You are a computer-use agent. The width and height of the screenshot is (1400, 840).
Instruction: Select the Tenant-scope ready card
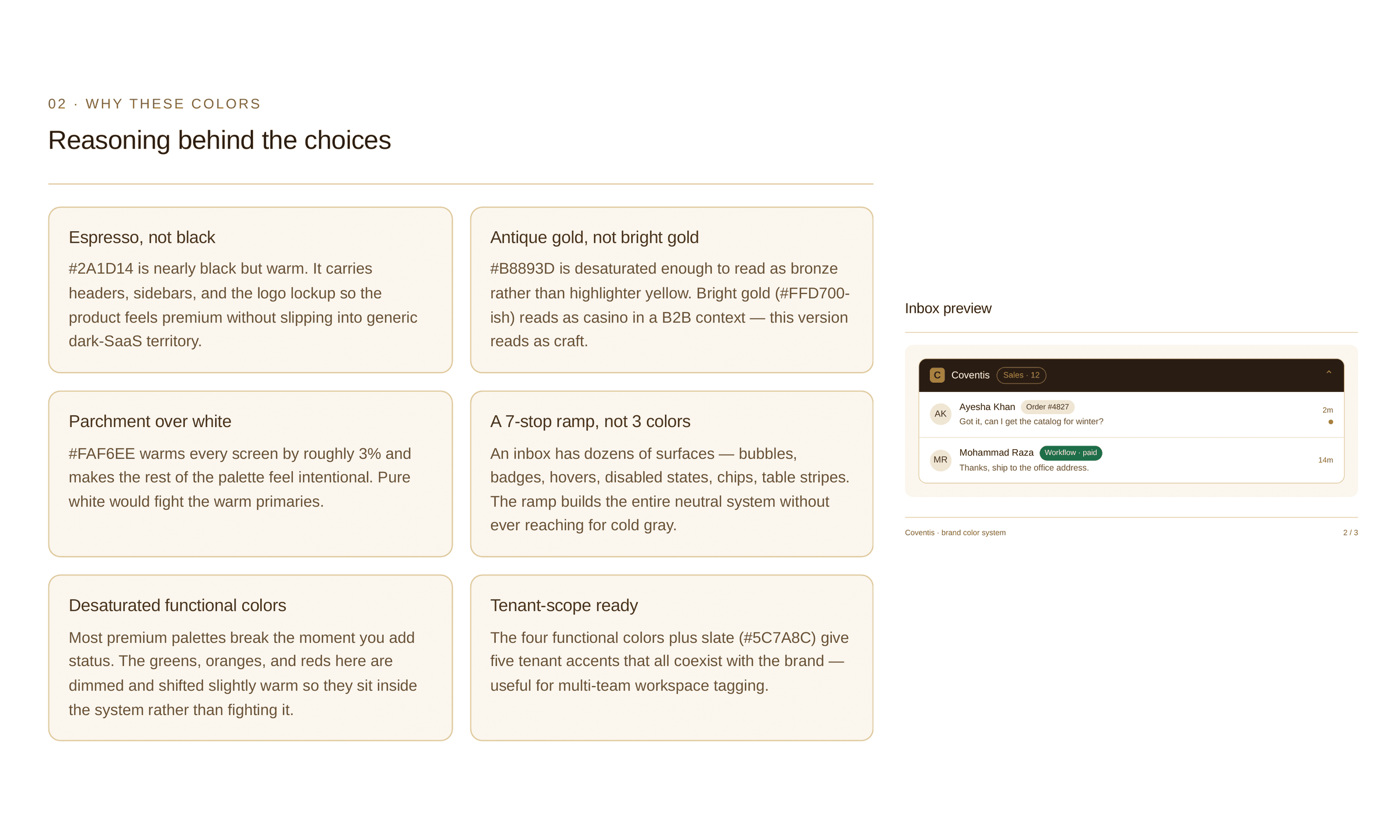(671, 657)
